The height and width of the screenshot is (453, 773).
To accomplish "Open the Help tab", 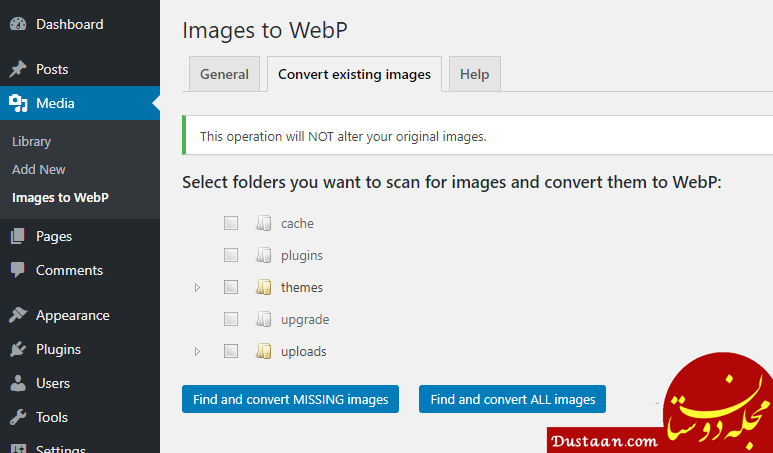I will click(475, 74).
